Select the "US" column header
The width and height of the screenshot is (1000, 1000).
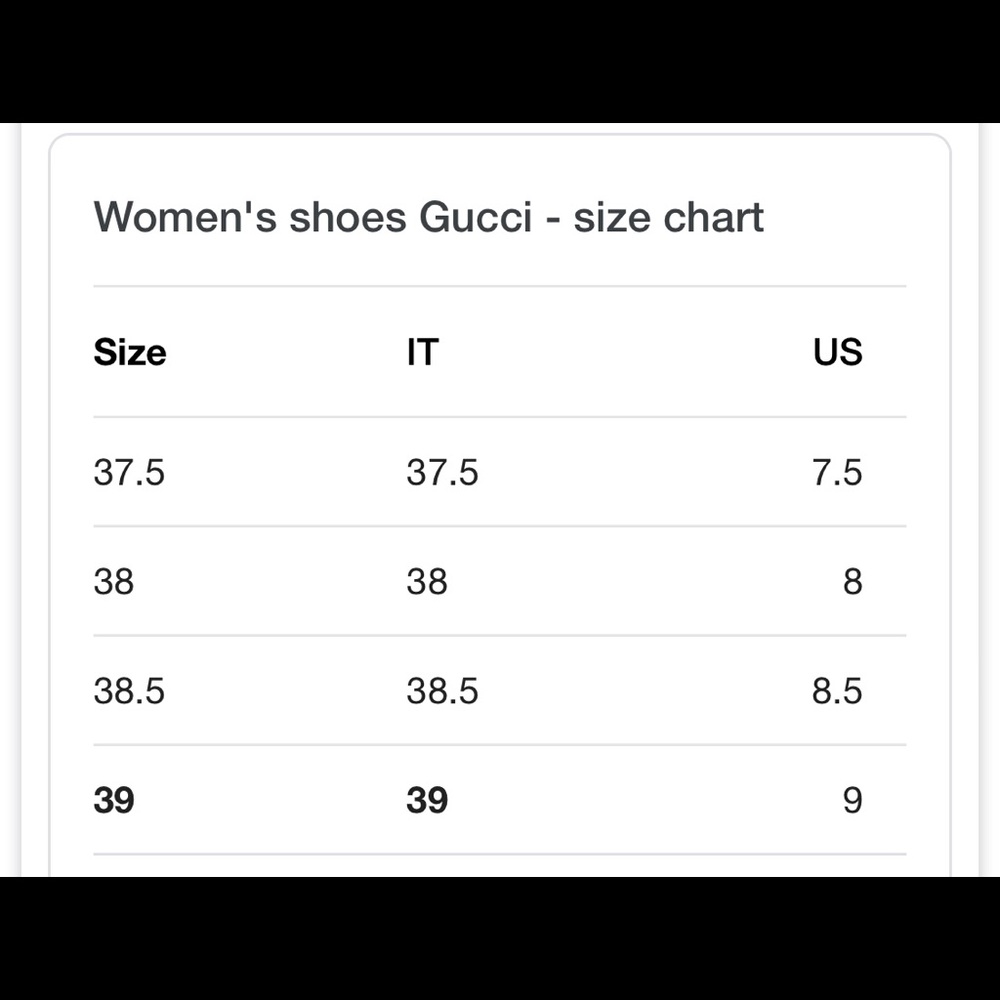point(837,352)
